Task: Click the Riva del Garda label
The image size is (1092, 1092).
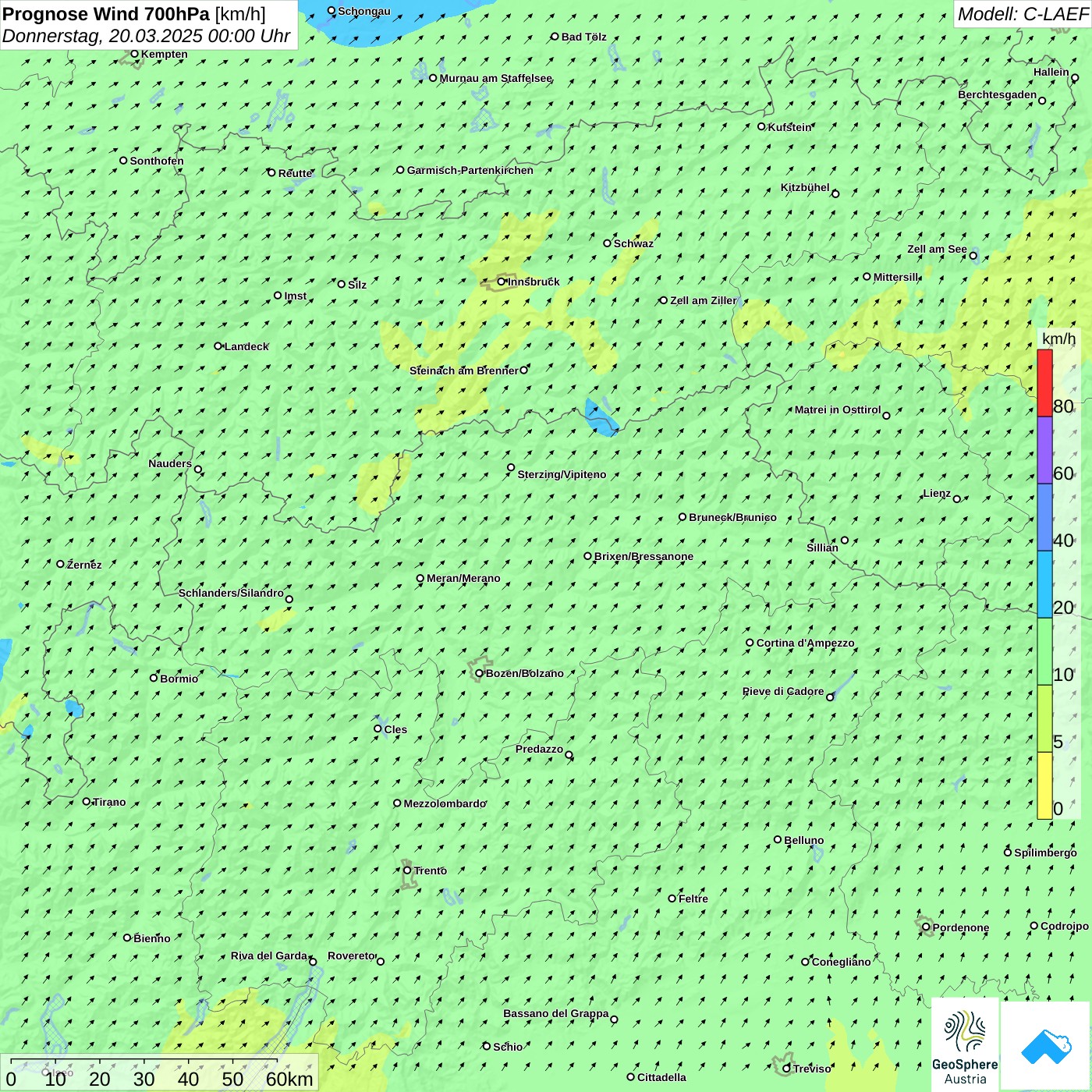Action: 269,955
